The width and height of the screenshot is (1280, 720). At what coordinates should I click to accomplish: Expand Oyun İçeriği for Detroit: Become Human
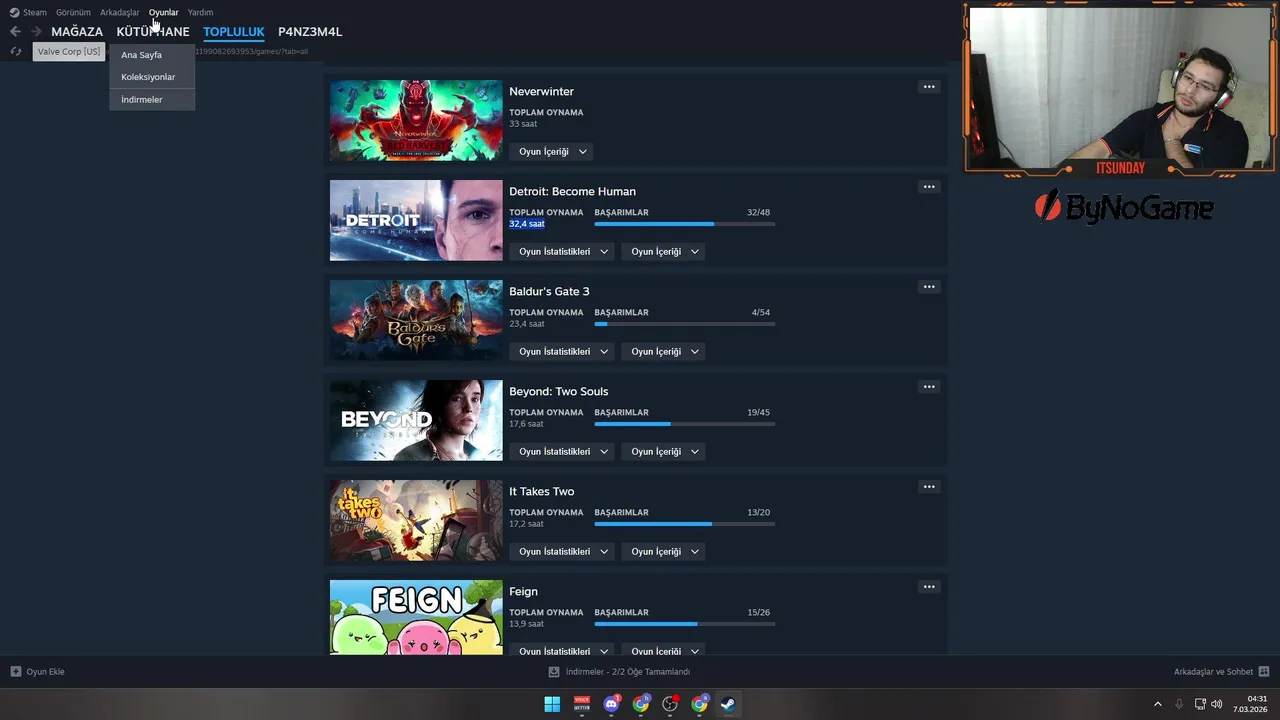(x=664, y=252)
